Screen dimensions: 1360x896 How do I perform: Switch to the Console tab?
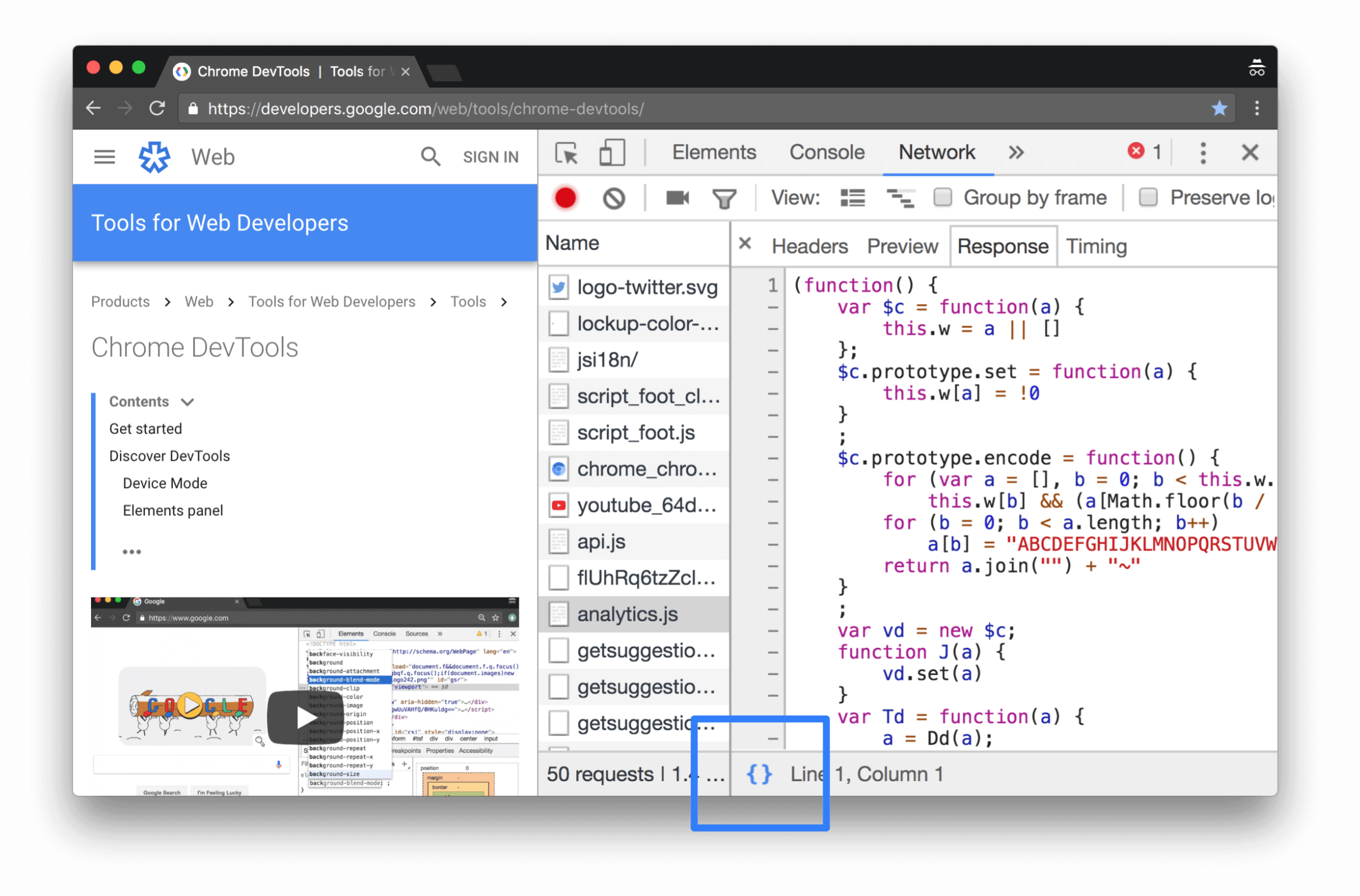click(826, 153)
